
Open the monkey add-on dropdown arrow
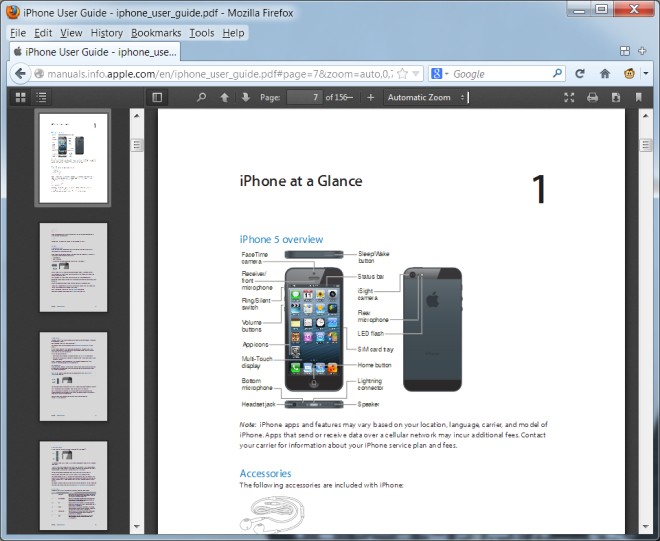coord(646,74)
